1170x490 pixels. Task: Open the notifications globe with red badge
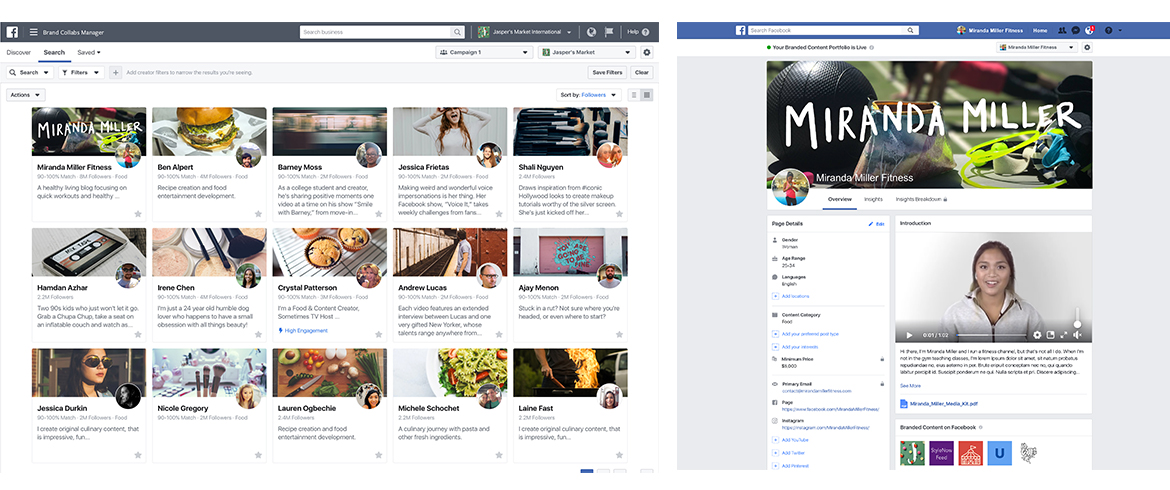[x=1089, y=31]
